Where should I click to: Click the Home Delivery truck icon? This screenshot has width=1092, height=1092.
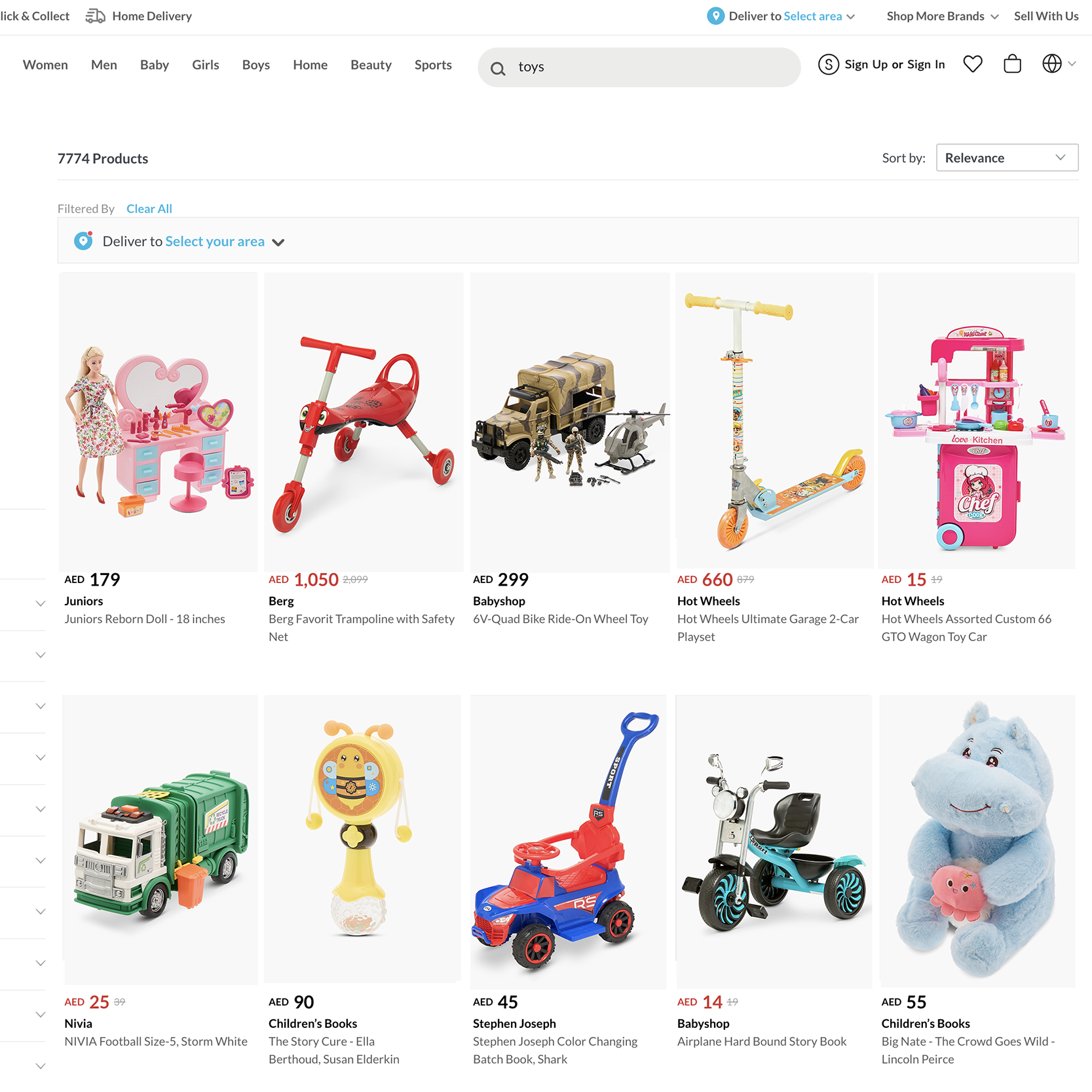pyautogui.click(x=96, y=16)
